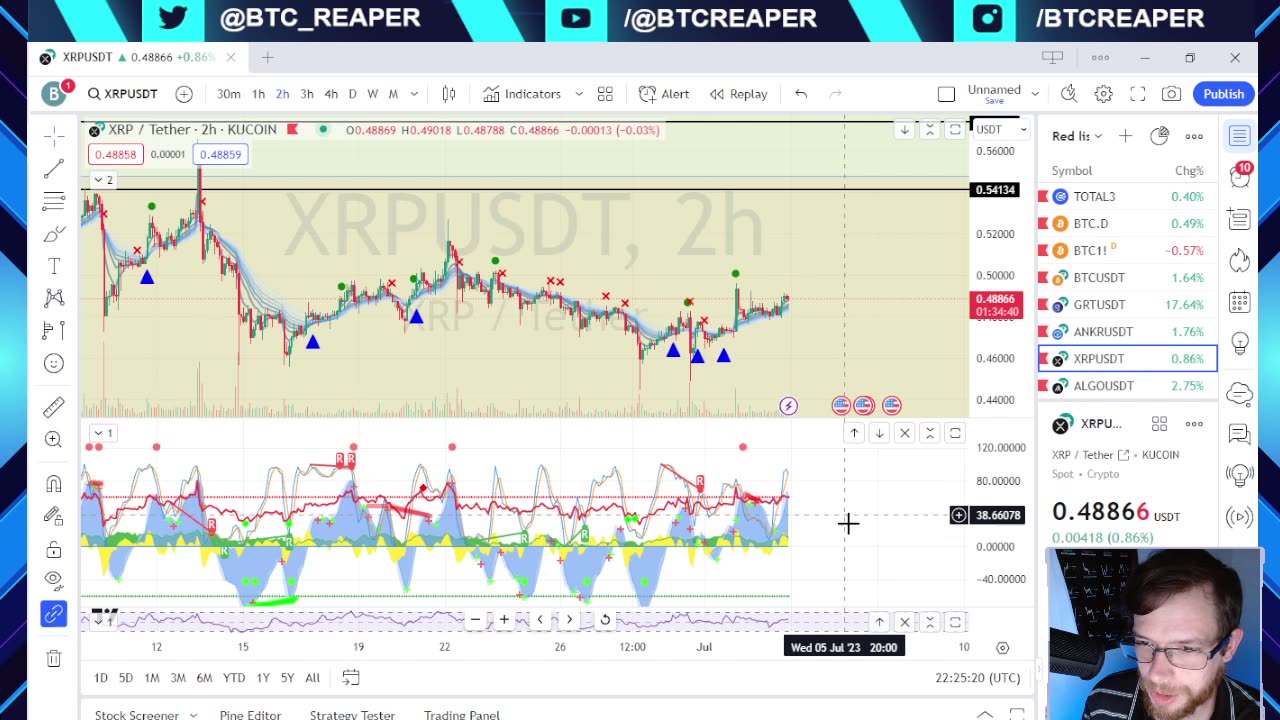Select the crosshair cursor tool
Viewport: 1280px width, 720px height.
(54, 136)
